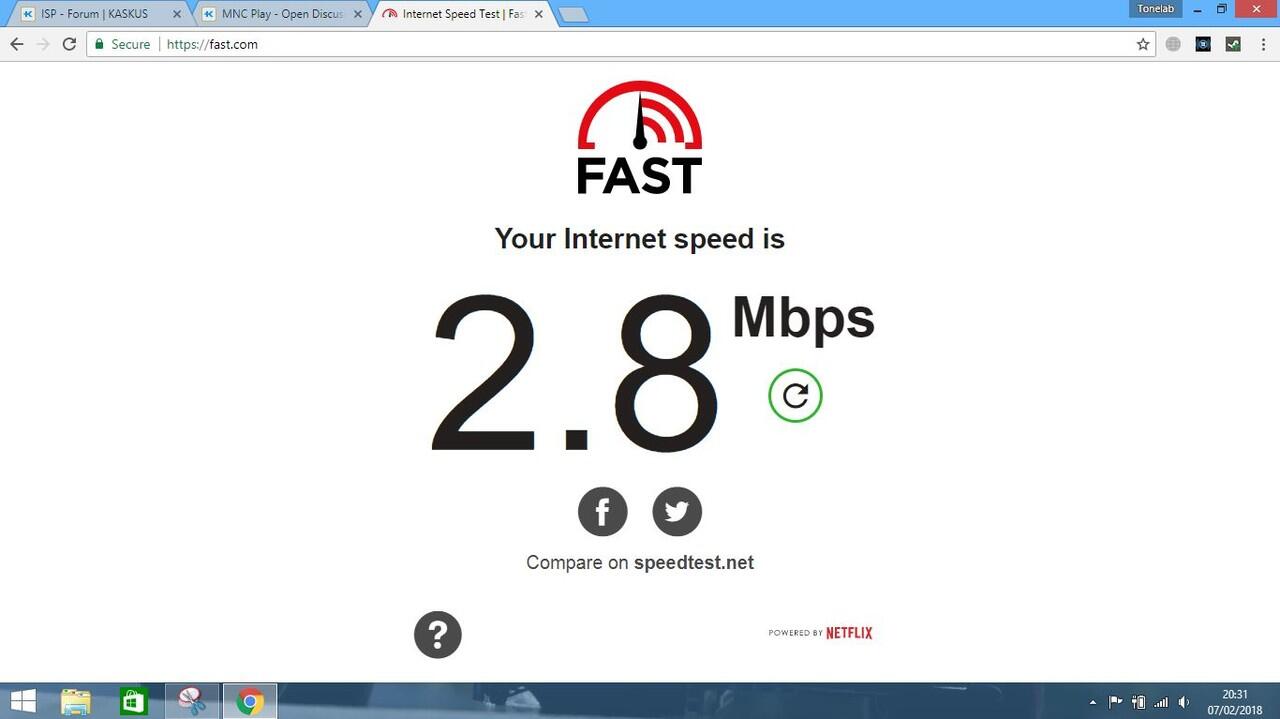
Task: Open volume control in system tray
Action: click(1184, 702)
